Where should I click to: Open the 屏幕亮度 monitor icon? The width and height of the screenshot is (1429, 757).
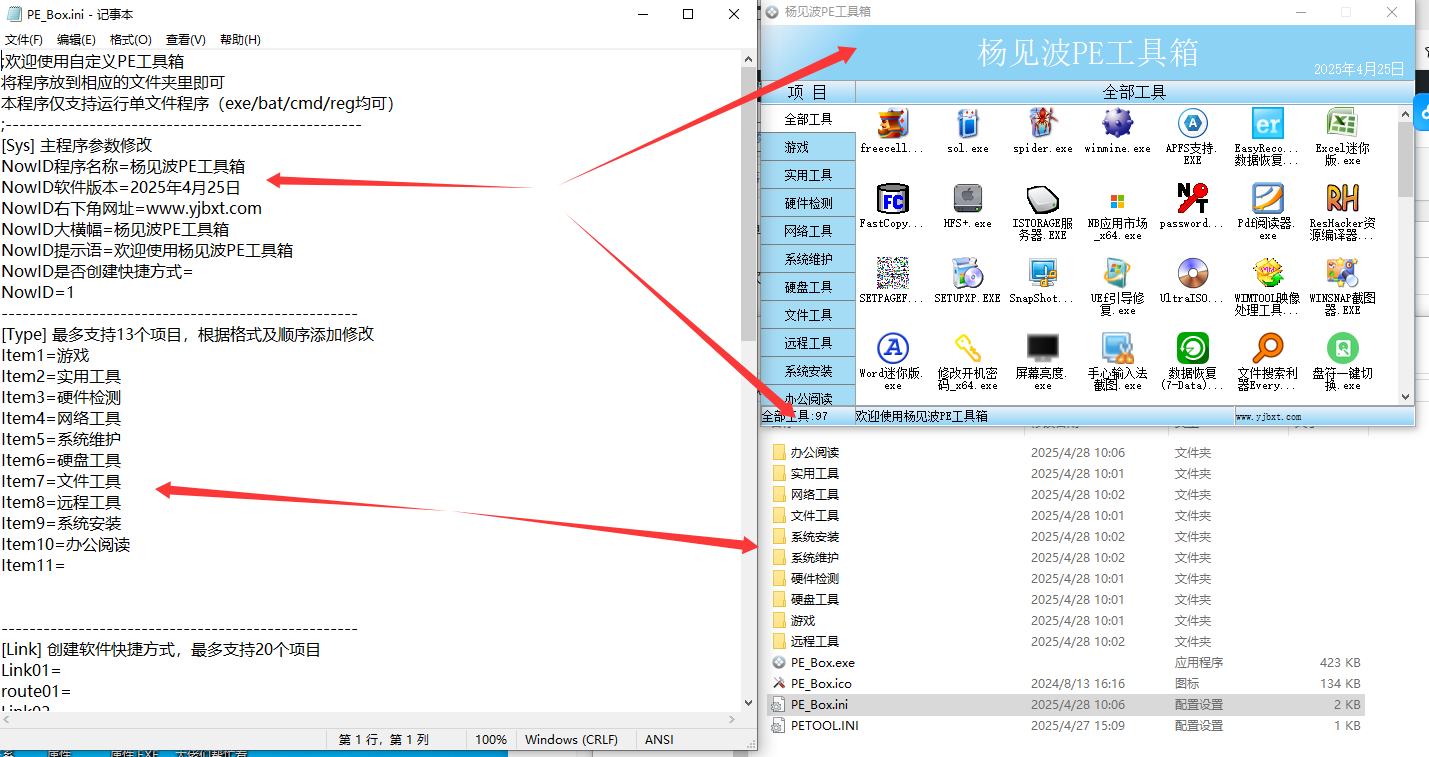click(x=1042, y=349)
